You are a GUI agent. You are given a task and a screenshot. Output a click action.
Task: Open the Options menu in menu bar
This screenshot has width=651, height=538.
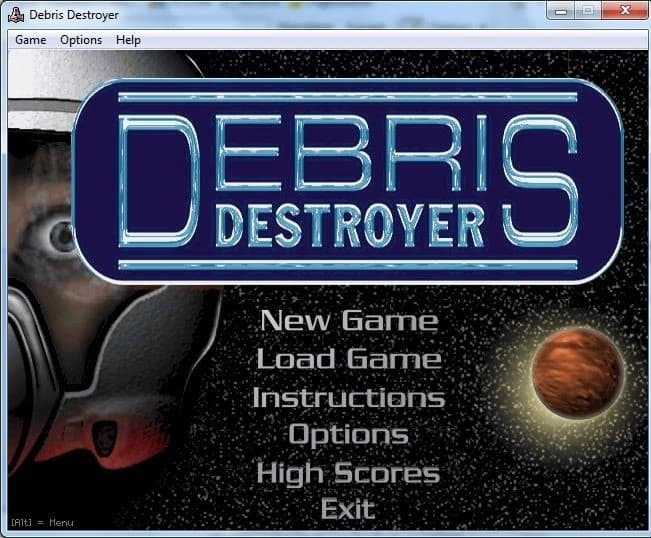tap(81, 40)
